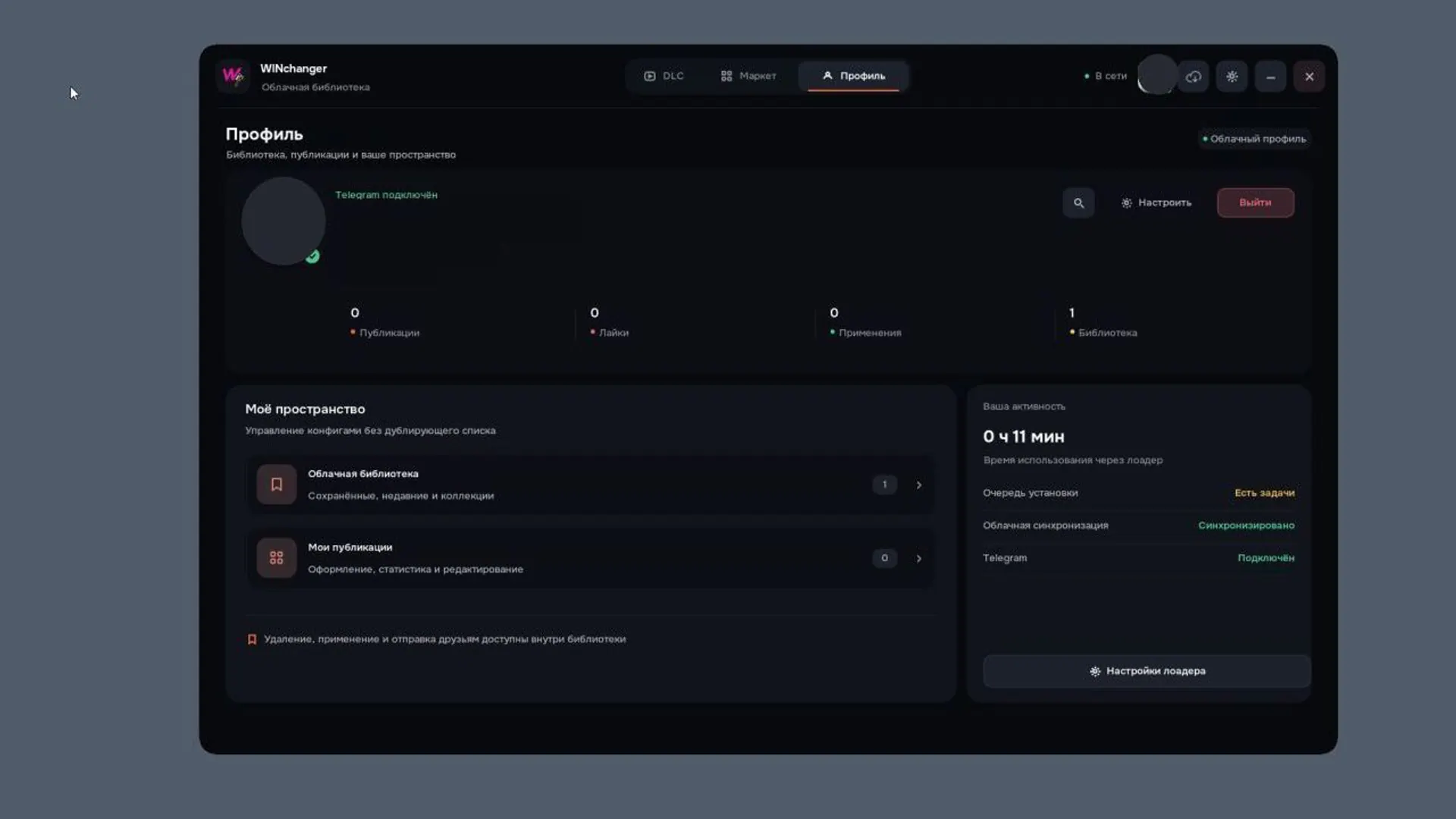Click the green verified badge on avatar
Screen dimensions: 1456x819
pyautogui.click(x=312, y=256)
